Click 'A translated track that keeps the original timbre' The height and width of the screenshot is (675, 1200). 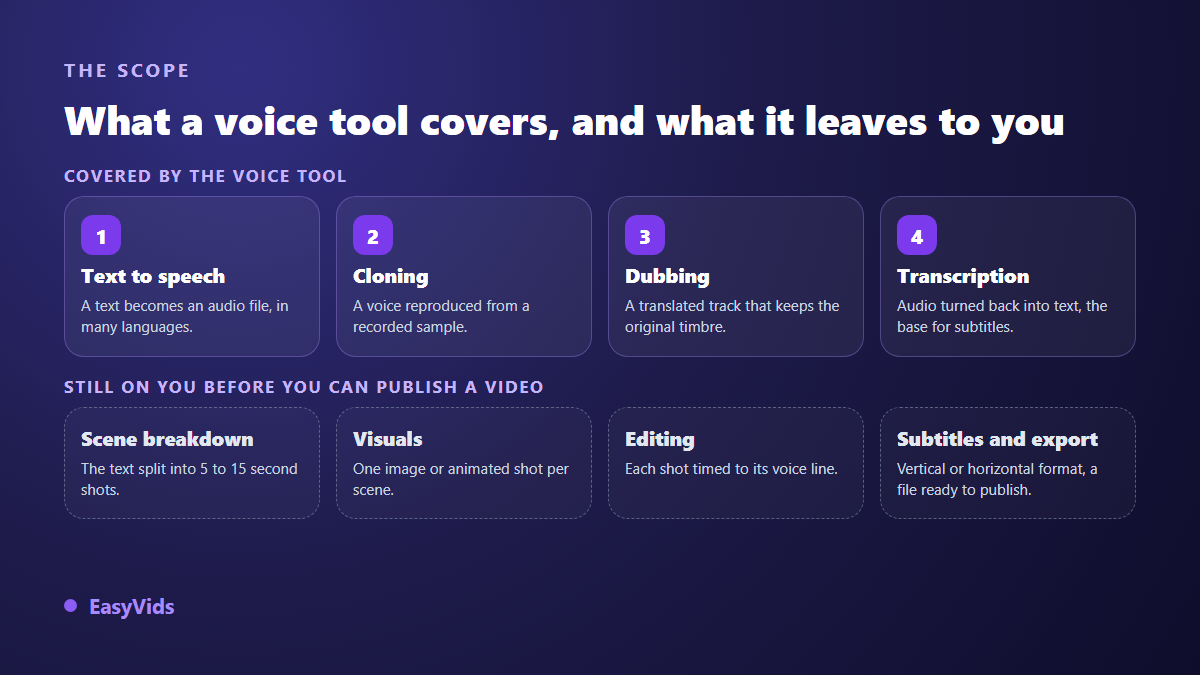(732, 316)
